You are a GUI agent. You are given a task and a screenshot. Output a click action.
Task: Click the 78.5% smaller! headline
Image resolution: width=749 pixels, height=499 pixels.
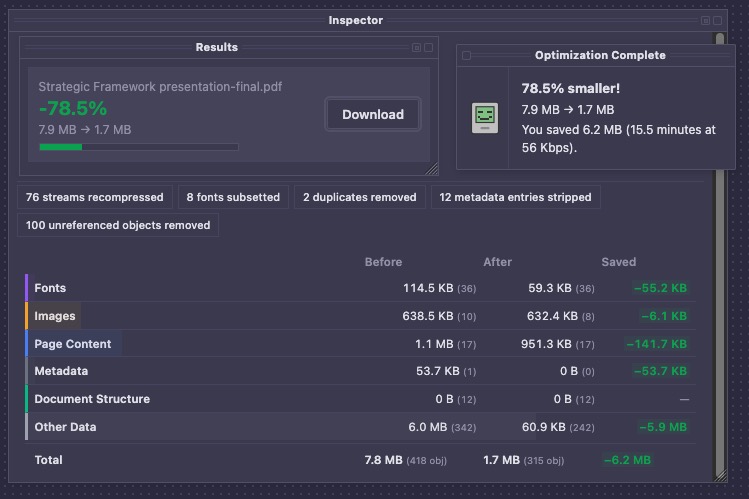tap(570, 88)
